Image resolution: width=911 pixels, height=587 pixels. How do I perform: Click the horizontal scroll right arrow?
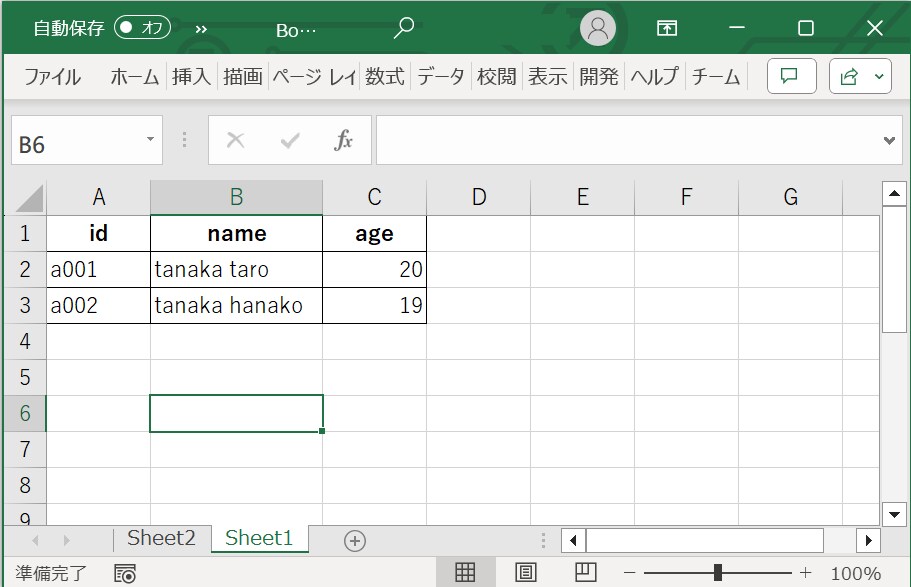pos(869,541)
